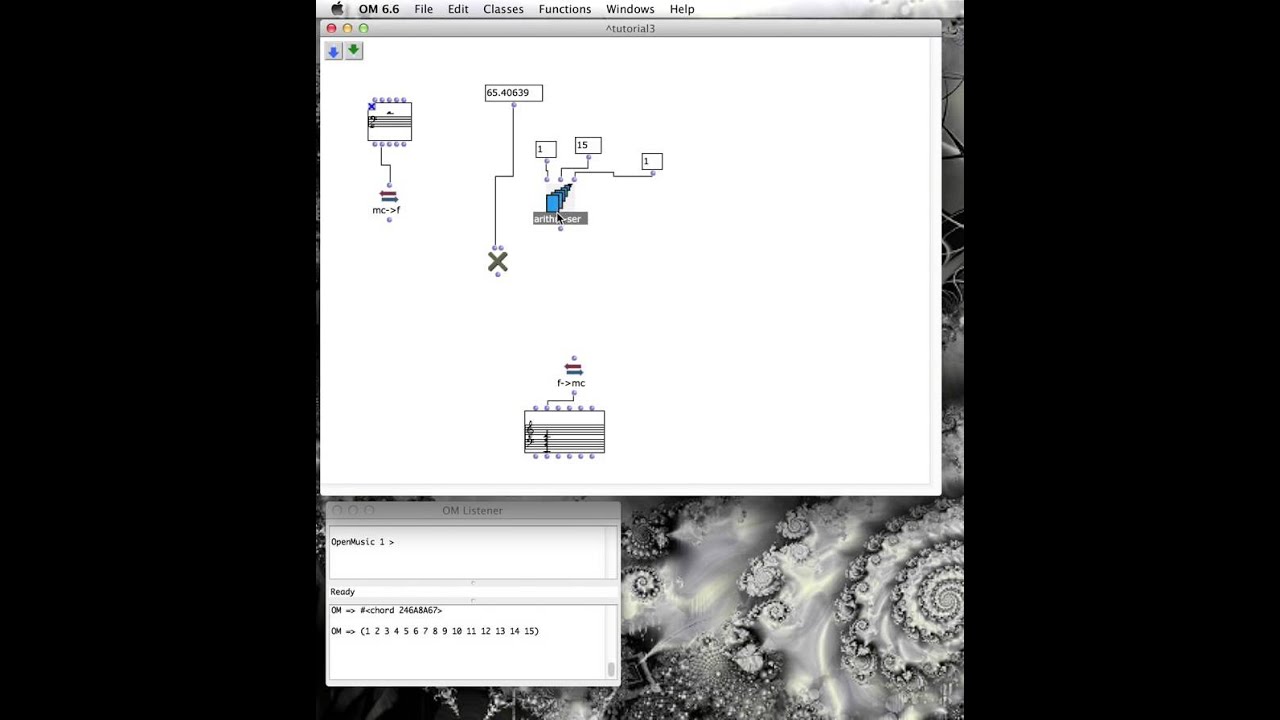Screen dimensions: 1280x720
Task: Click the Ready status text in Listener
Action: (x=342, y=592)
